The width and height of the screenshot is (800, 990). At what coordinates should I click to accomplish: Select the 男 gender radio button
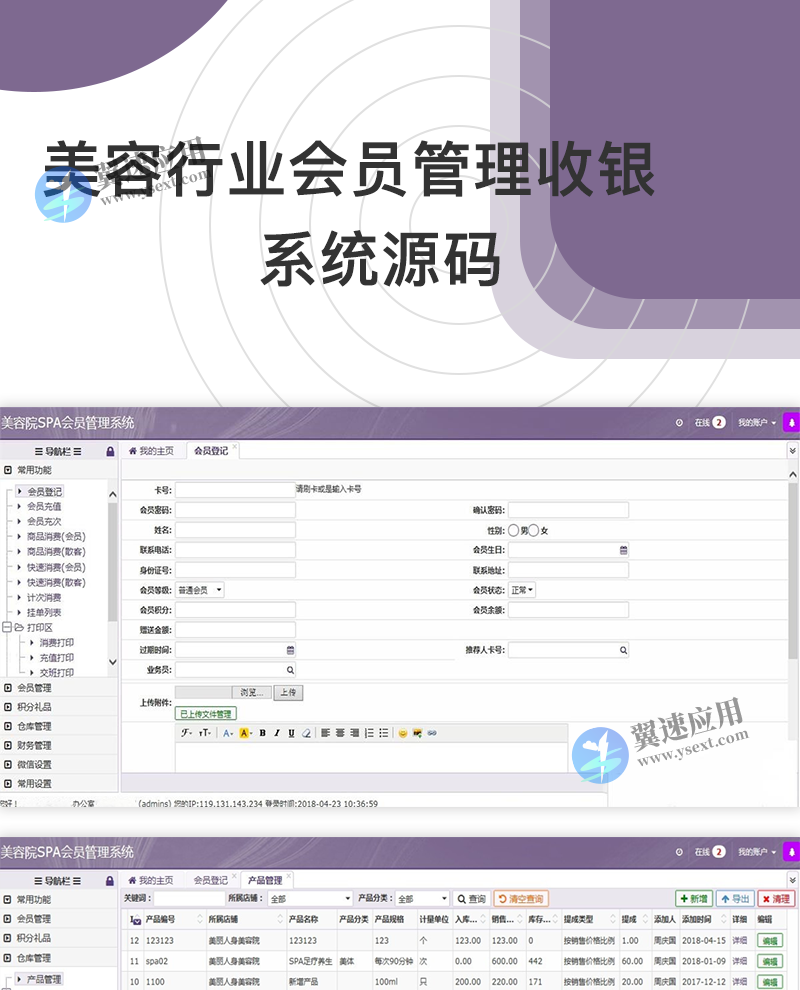pyautogui.click(x=513, y=531)
